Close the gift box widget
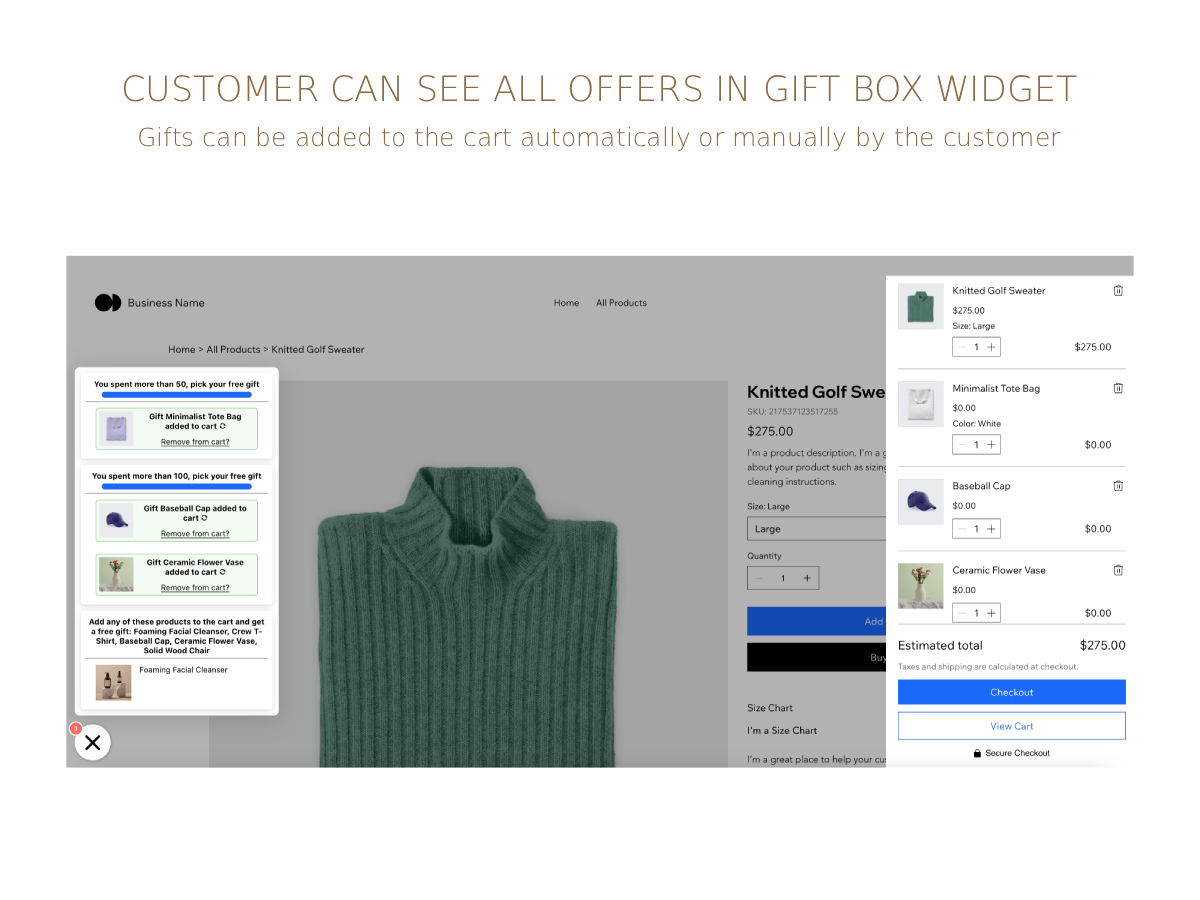This screenshot has width=1200, height=900. click(93, 742)
